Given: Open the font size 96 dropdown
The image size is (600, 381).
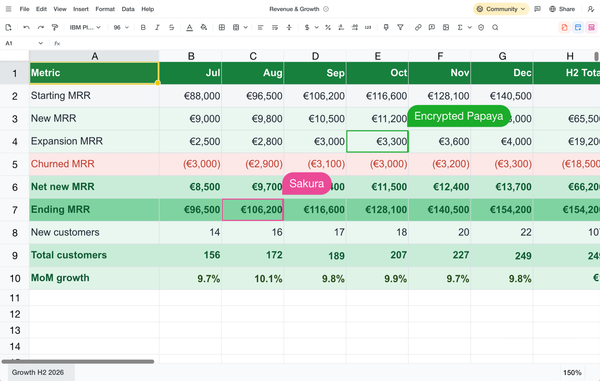Looking at the screenshot, I should tap(121, 27).
